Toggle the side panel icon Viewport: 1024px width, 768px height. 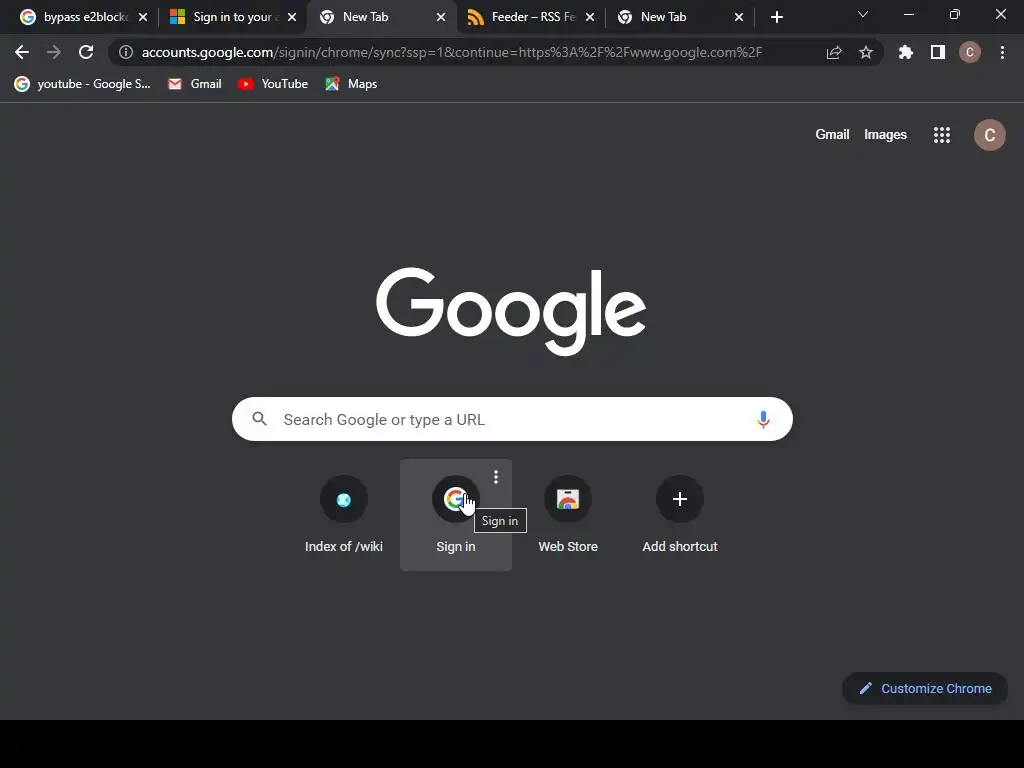[938, 52]
